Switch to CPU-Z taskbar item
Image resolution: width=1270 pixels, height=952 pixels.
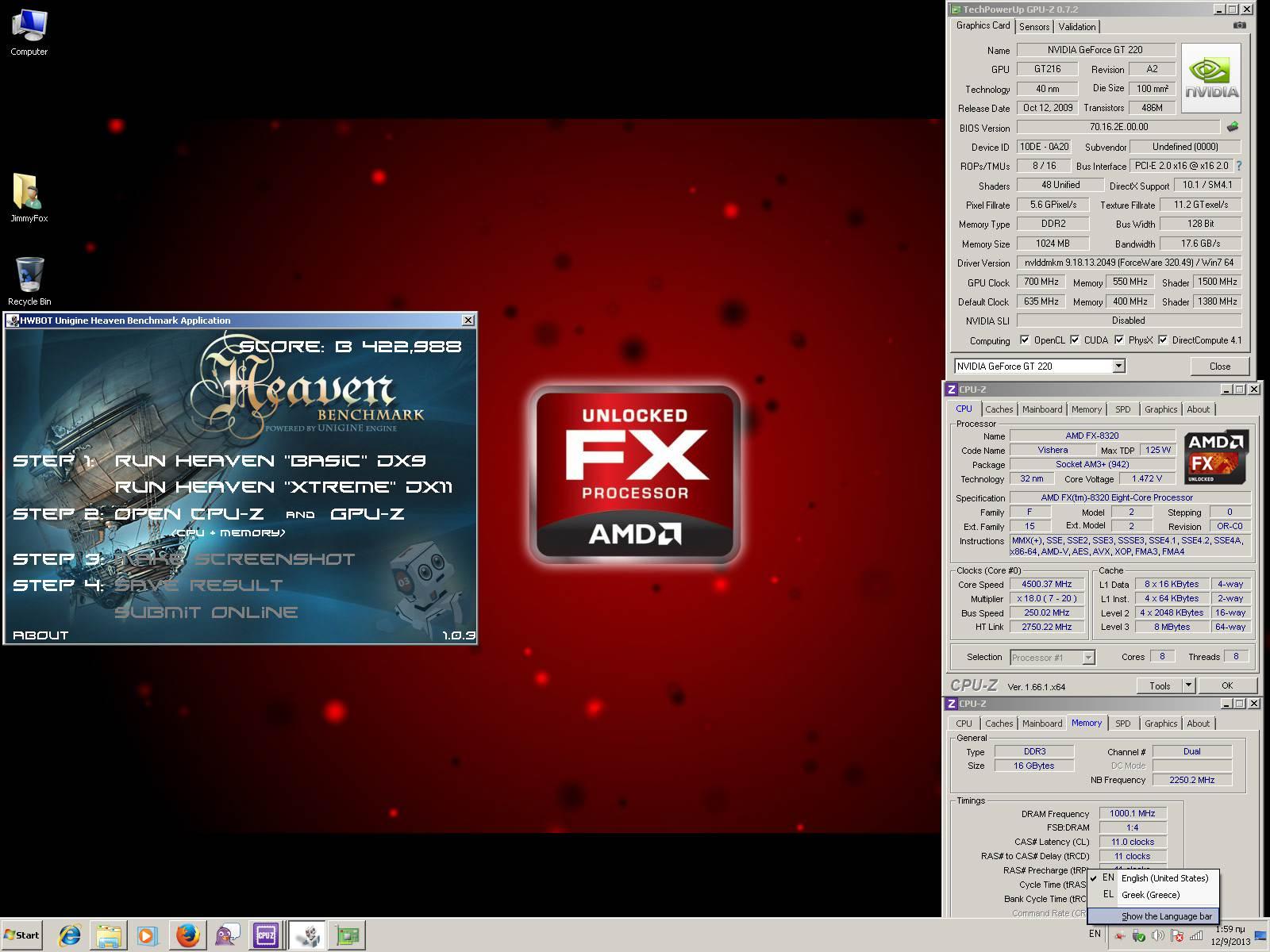click(266, 936)
